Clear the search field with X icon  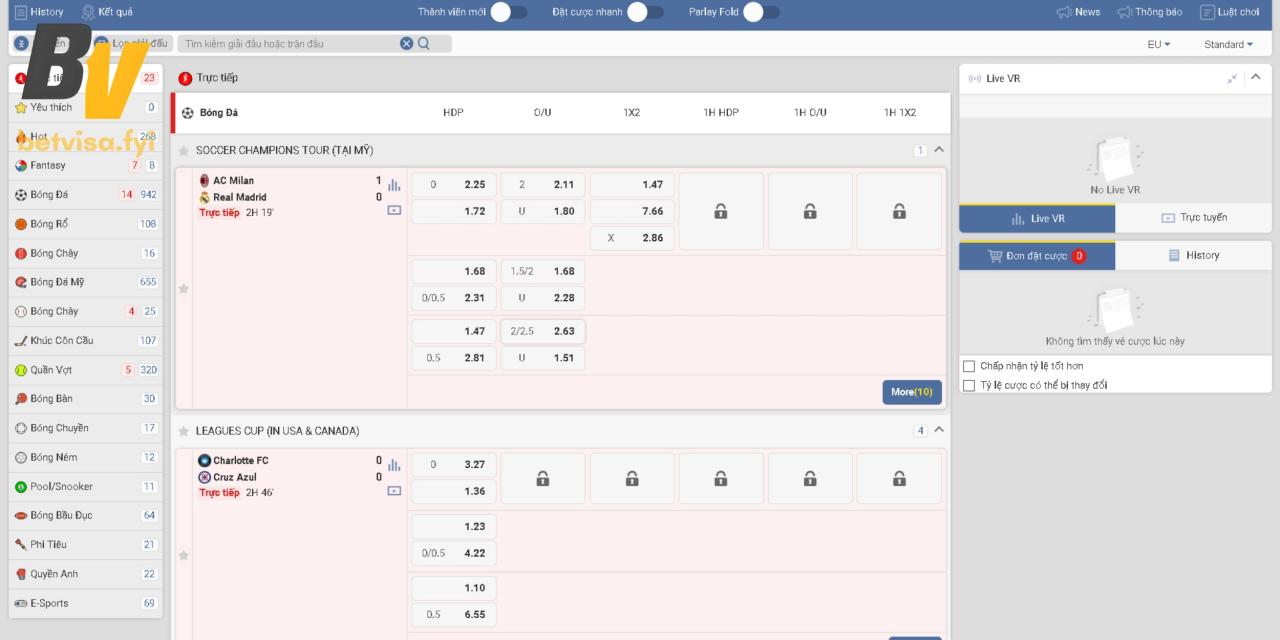[x=406, y=43]
